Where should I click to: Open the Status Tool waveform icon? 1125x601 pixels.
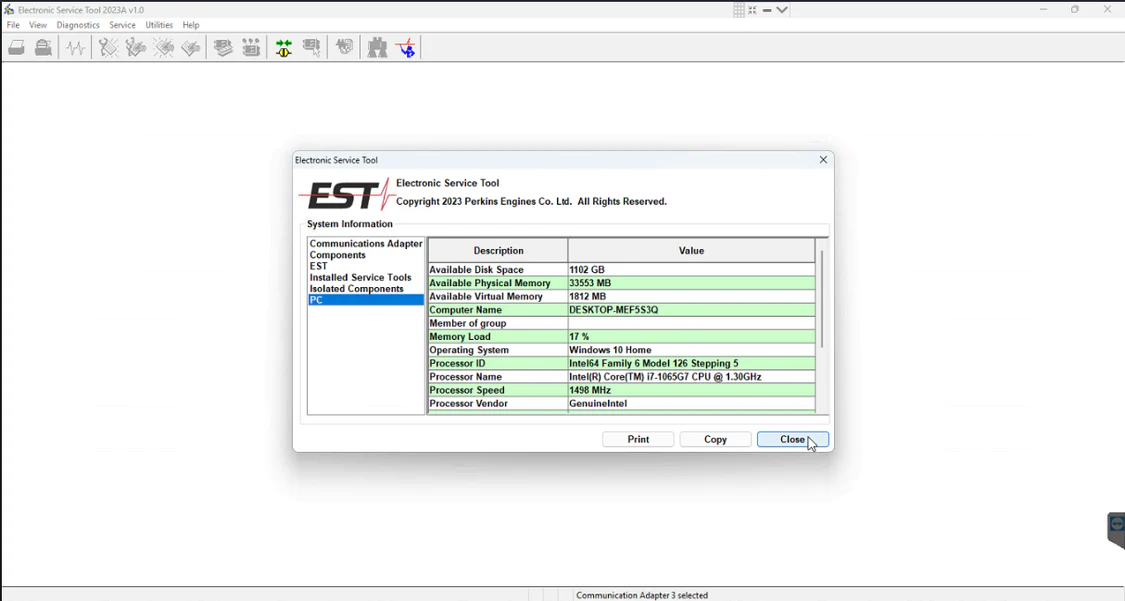coord(76,48)
